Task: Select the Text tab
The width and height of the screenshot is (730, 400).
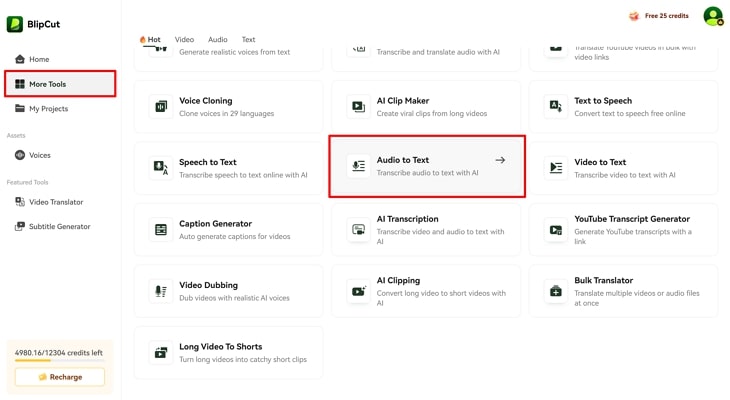Action: pos(248,40)
